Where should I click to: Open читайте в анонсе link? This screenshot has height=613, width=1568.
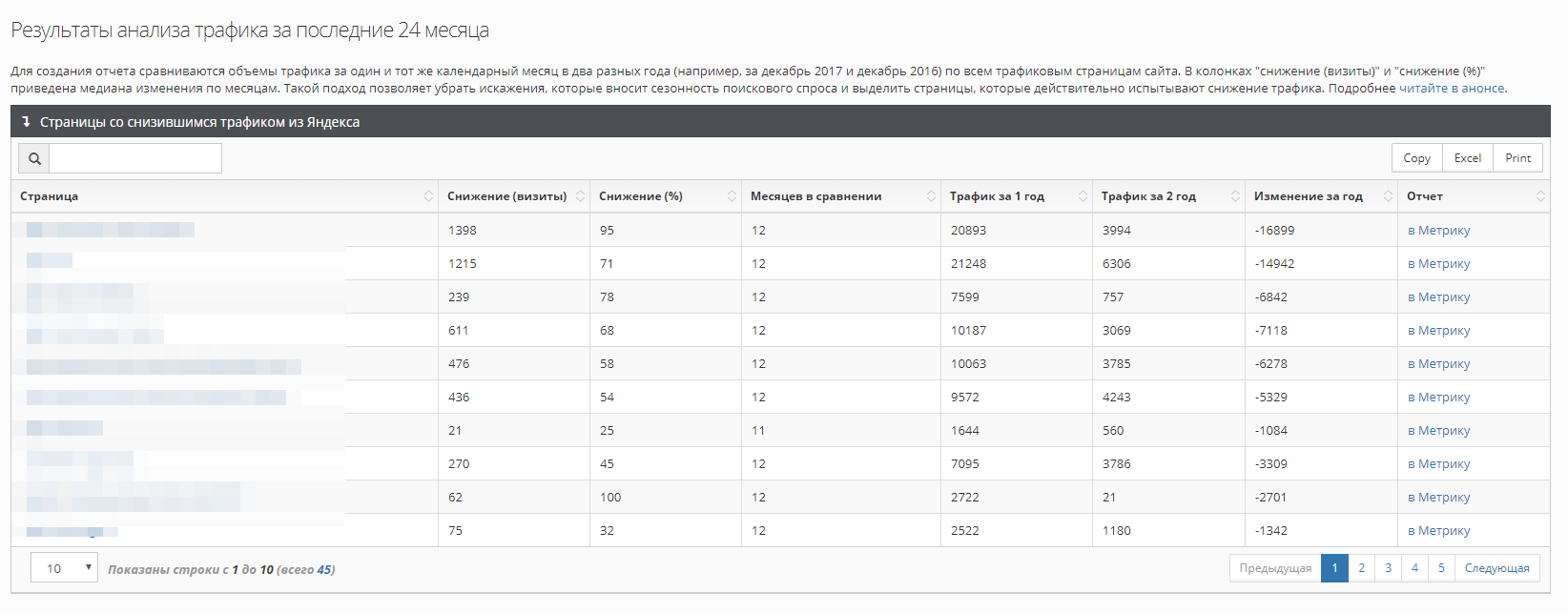click(x=1452, y=89)
